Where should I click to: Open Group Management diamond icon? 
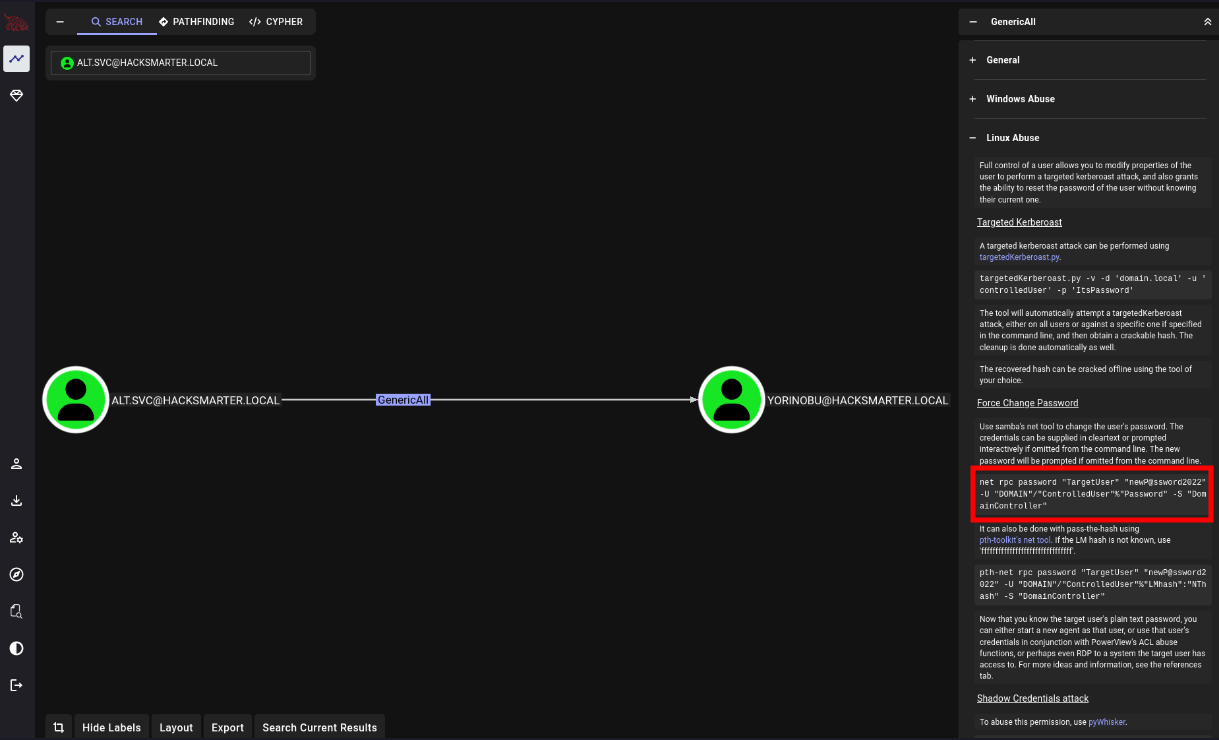point(16,95)
